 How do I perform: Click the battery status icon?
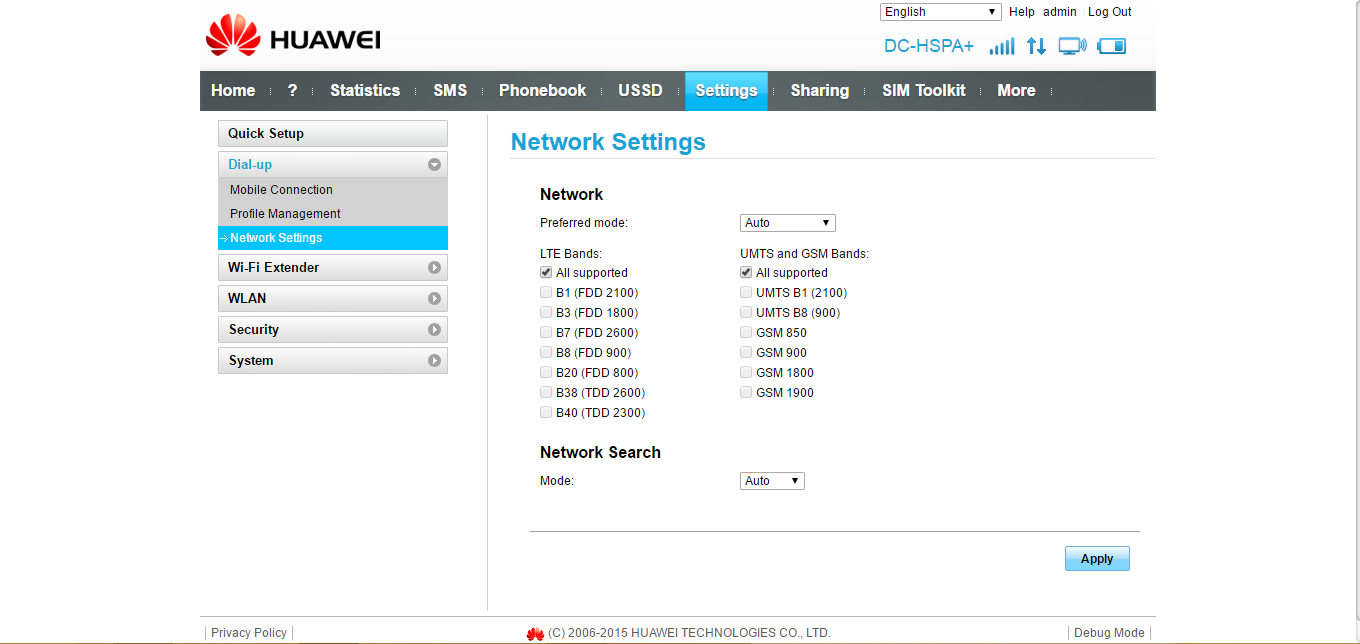[x=1112, y=46]
